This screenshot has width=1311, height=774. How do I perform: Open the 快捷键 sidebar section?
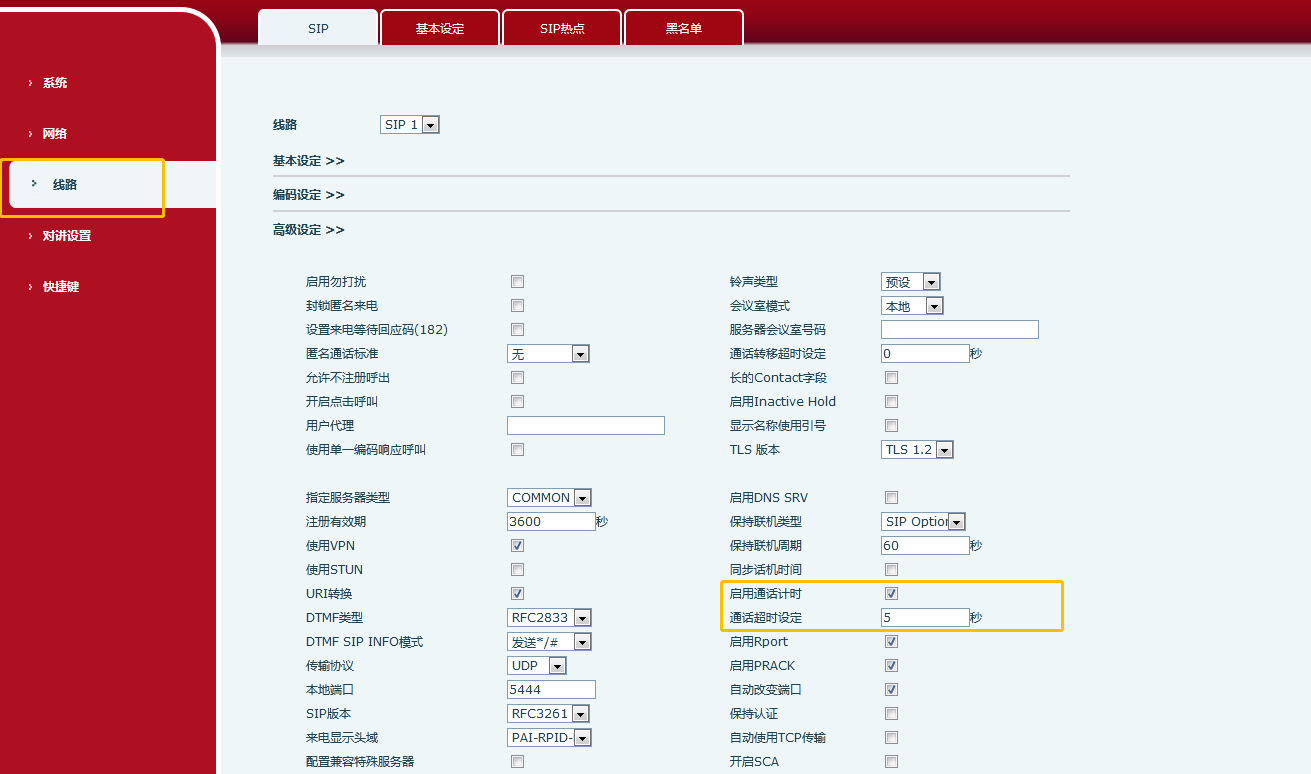point(60,287)
